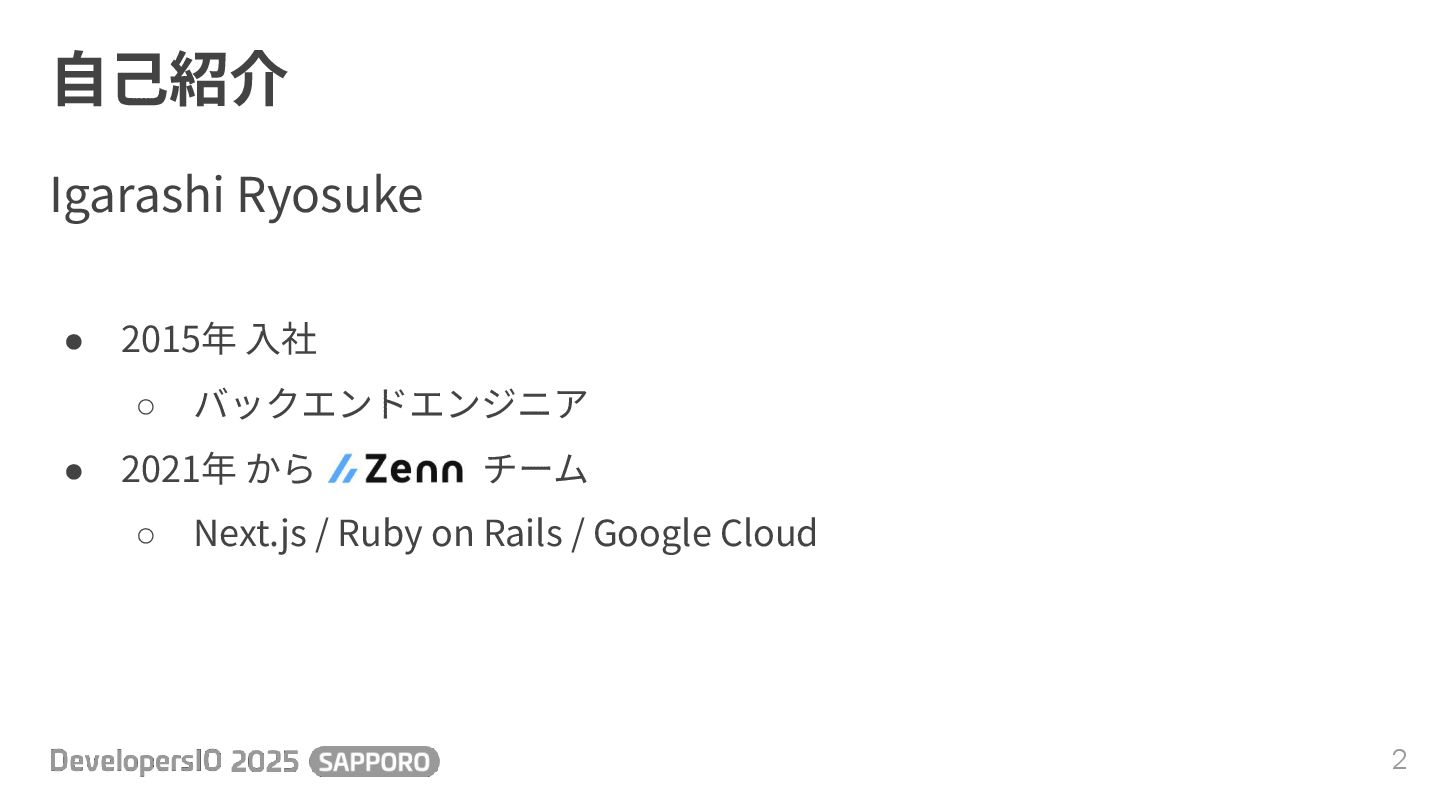Viewport: 1440px width, 810px height.
Task: Click the バックエンドエンジニア sub-bullet
Action: tap(391, 404)
